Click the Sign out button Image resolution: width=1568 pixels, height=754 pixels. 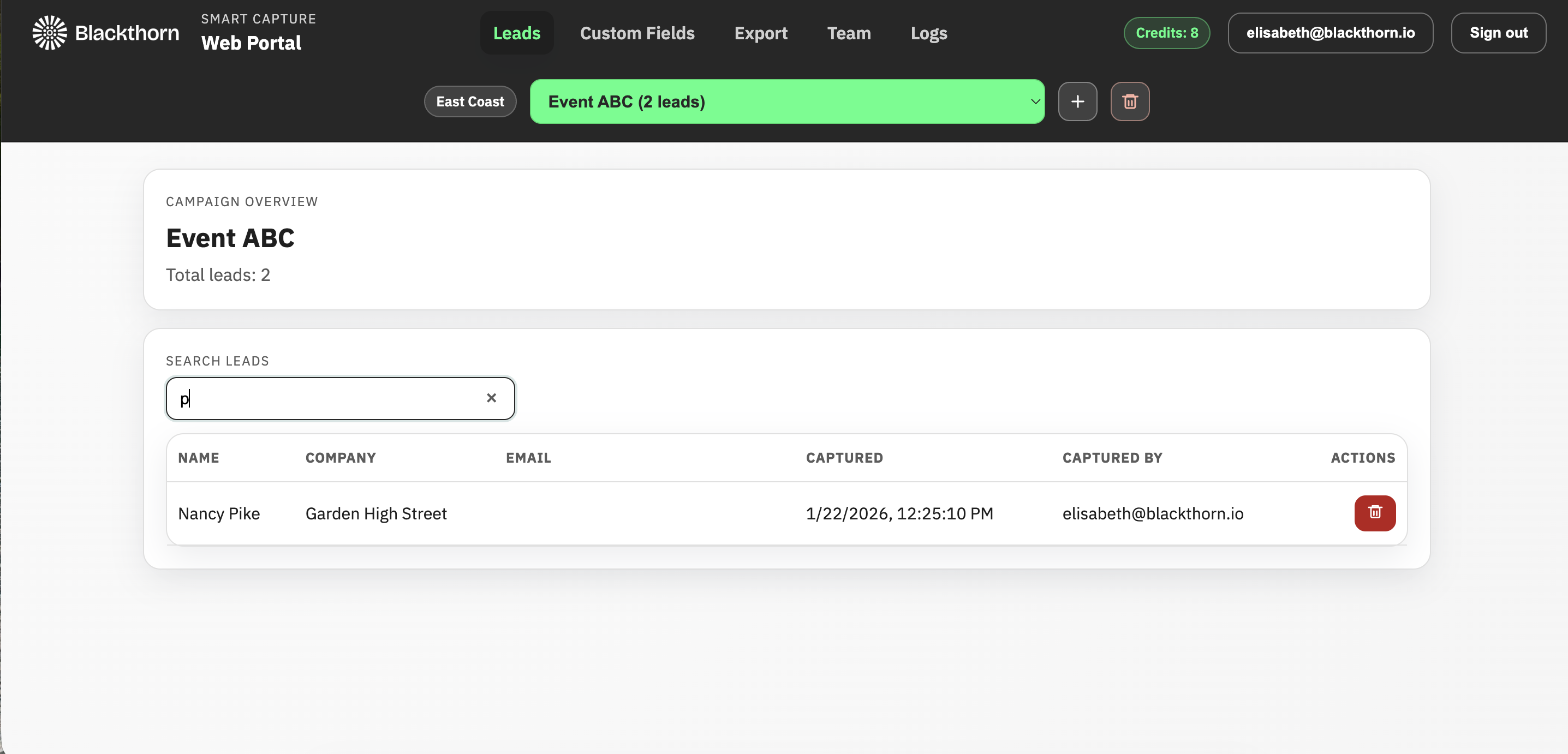pyautogui.click(x=1499, y=32)
